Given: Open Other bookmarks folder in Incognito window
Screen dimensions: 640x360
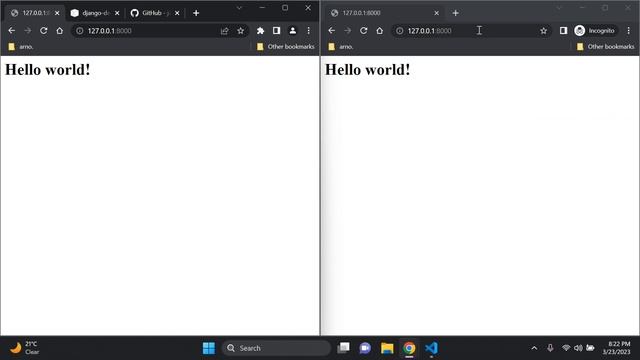Looking at the screenshot, I should 606,47.
